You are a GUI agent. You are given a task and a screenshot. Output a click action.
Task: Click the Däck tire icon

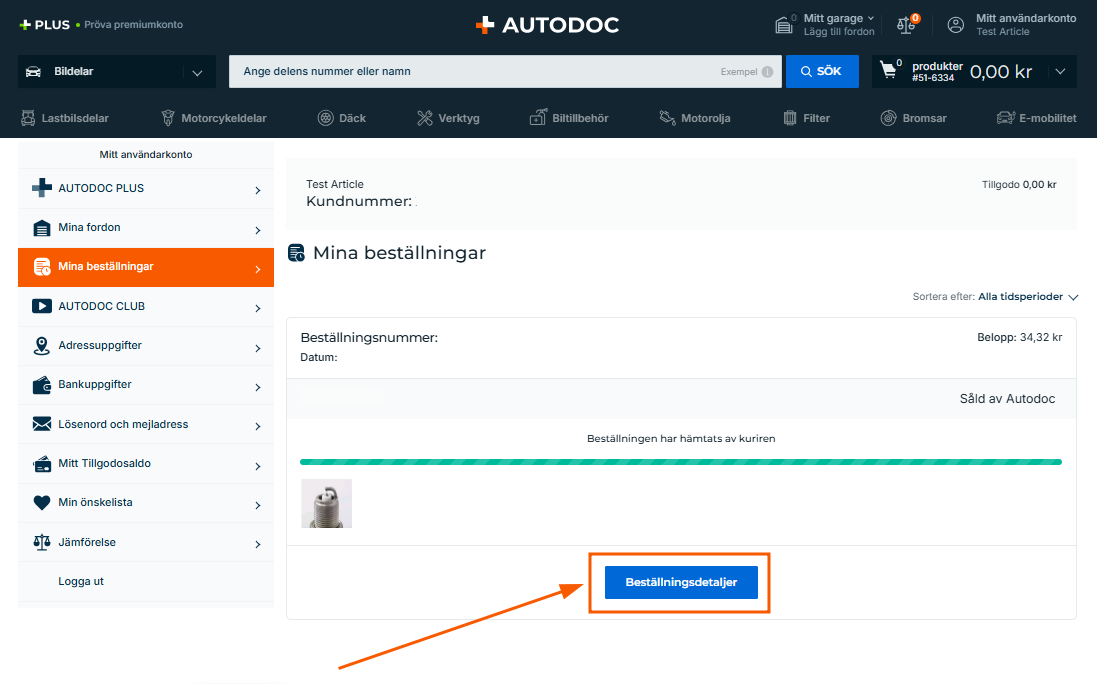[x=326, y=118]
